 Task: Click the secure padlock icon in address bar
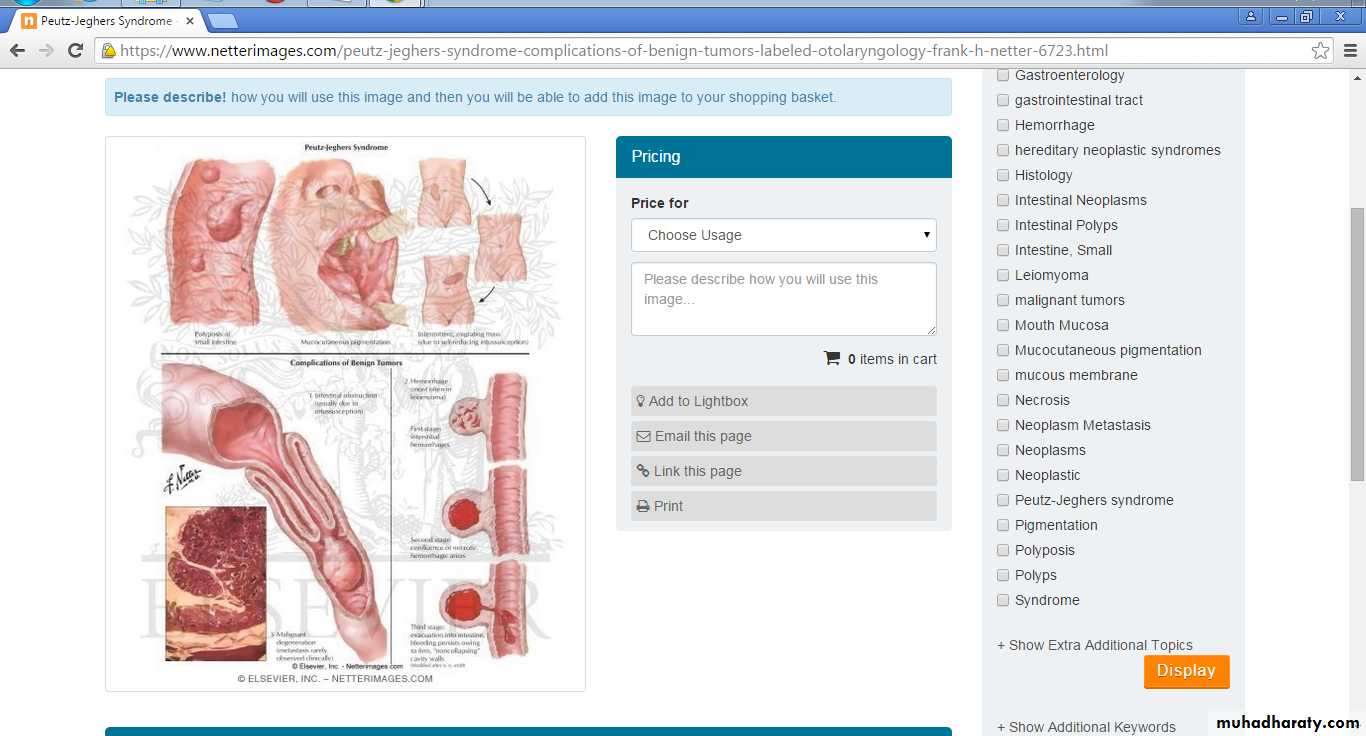[108, 51]
